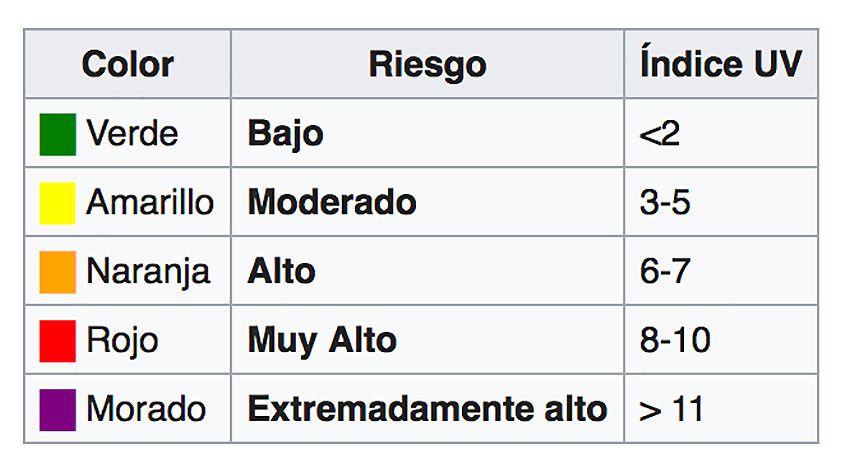Select the Riesgo column header
The image size is (850, 467).
tap(427, 65)
